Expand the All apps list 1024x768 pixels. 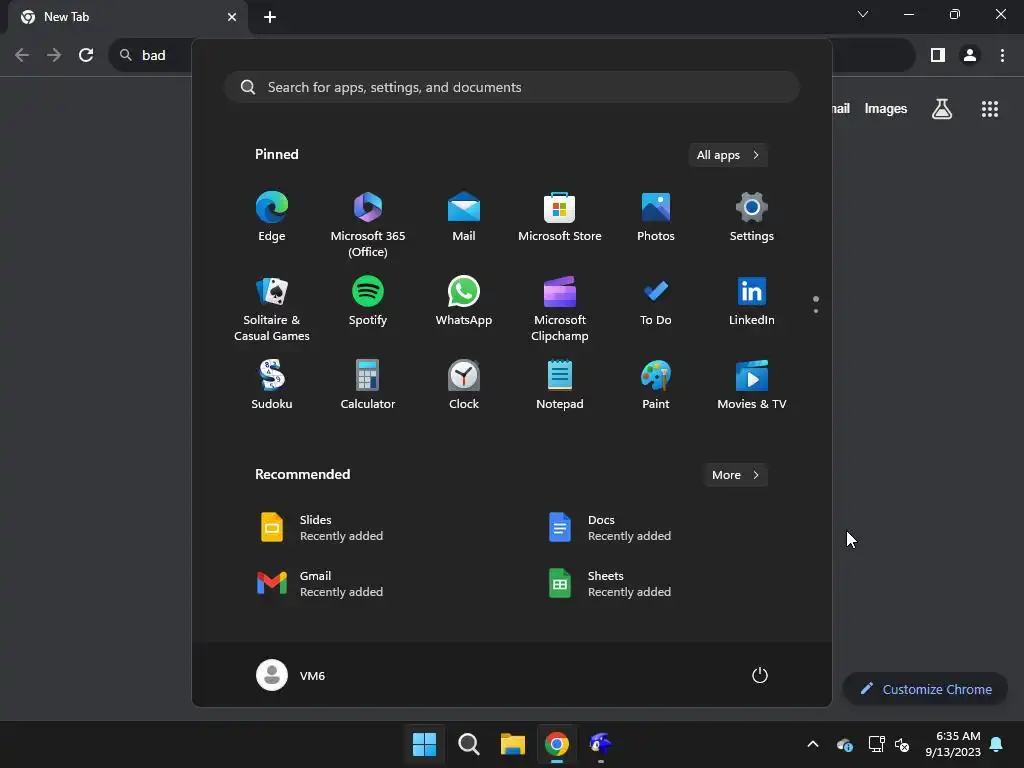click(x=728, y=155)
